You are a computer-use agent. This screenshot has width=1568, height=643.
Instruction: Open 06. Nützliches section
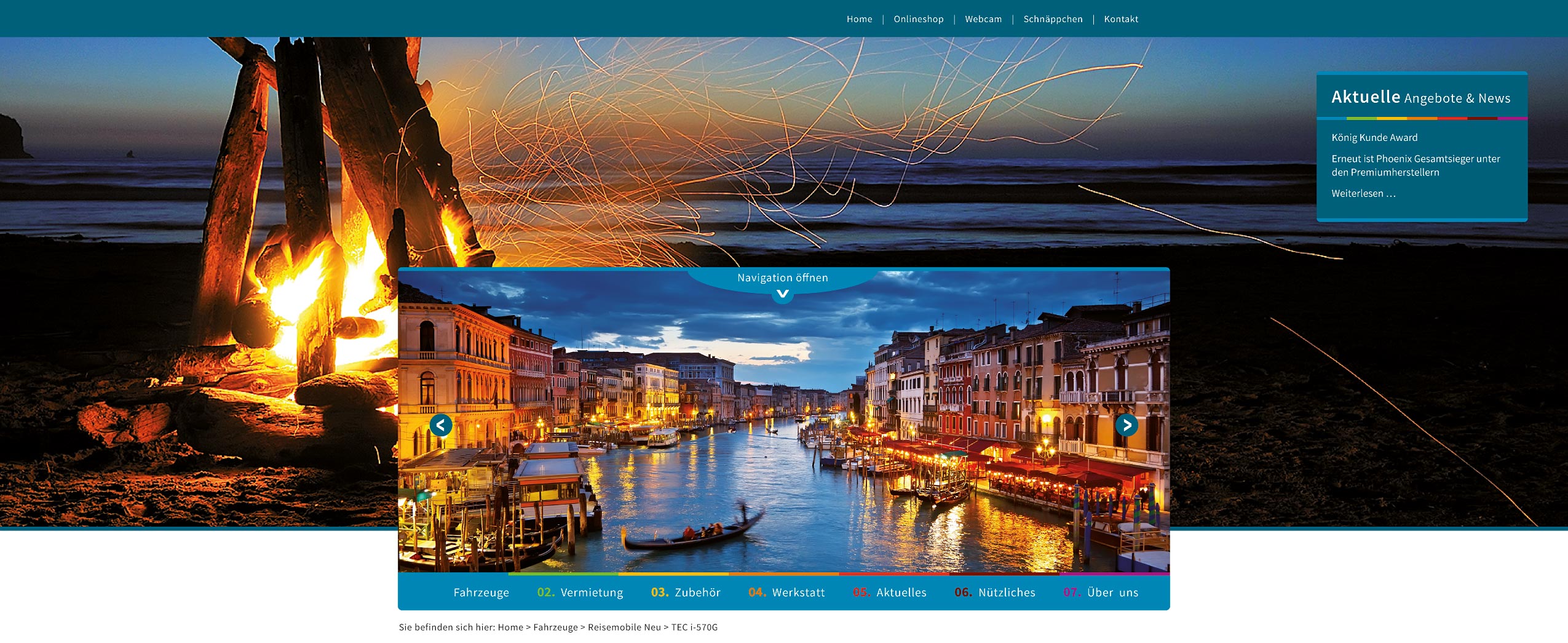click(x=994, y=593)
